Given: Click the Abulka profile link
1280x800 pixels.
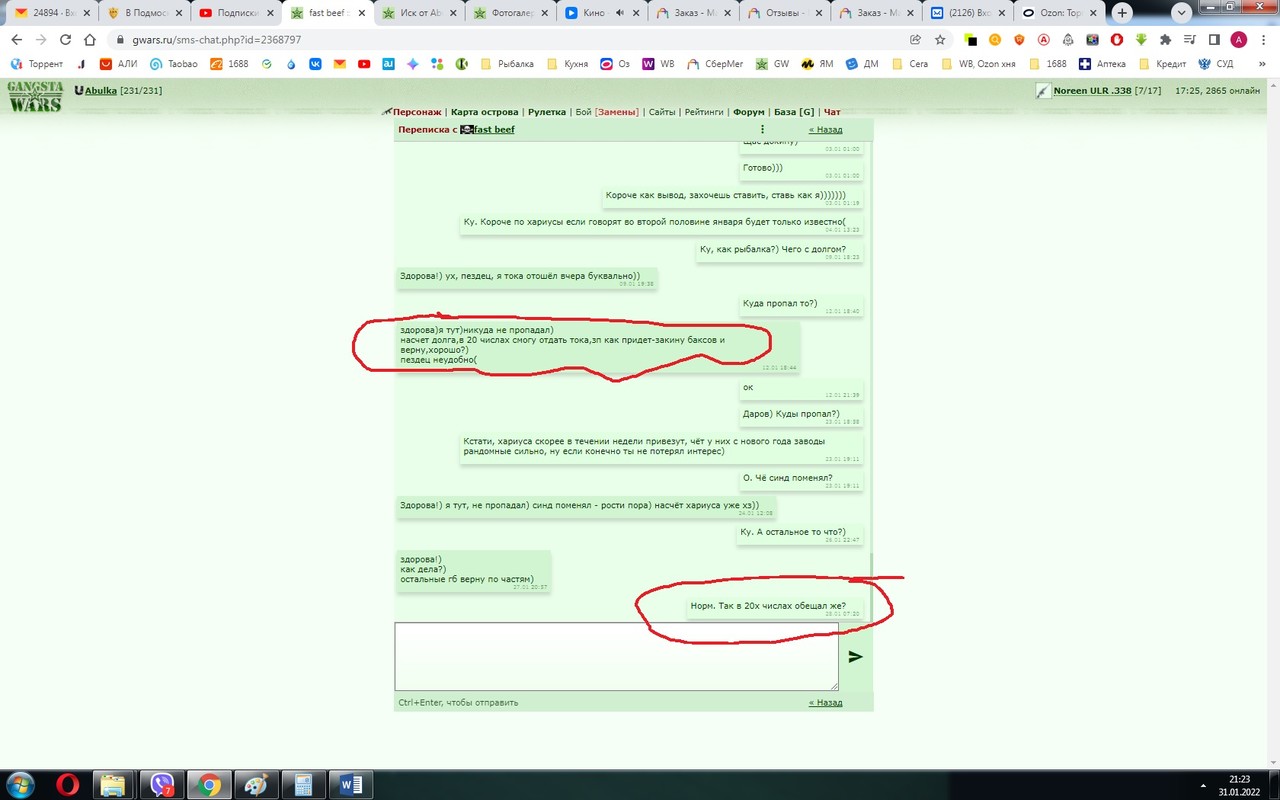Looking at the screenshot, I should click(x=101, y=90).
